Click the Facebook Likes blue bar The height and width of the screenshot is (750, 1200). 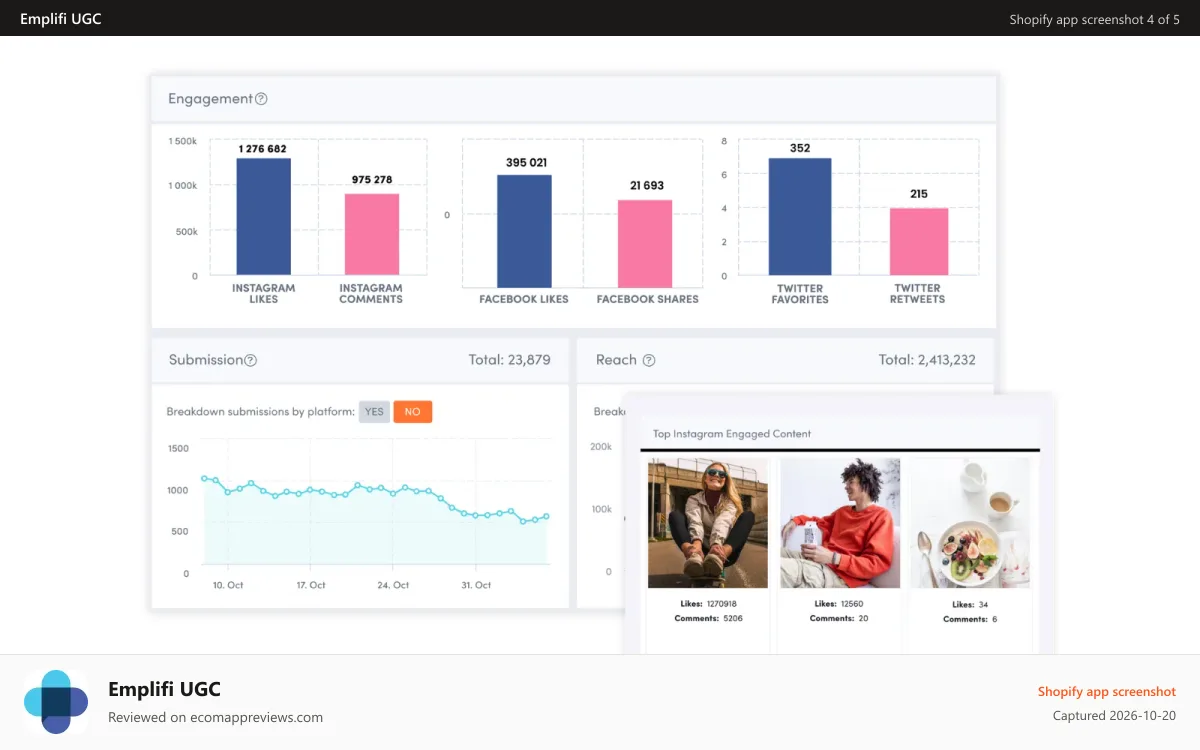coord(525,231)
